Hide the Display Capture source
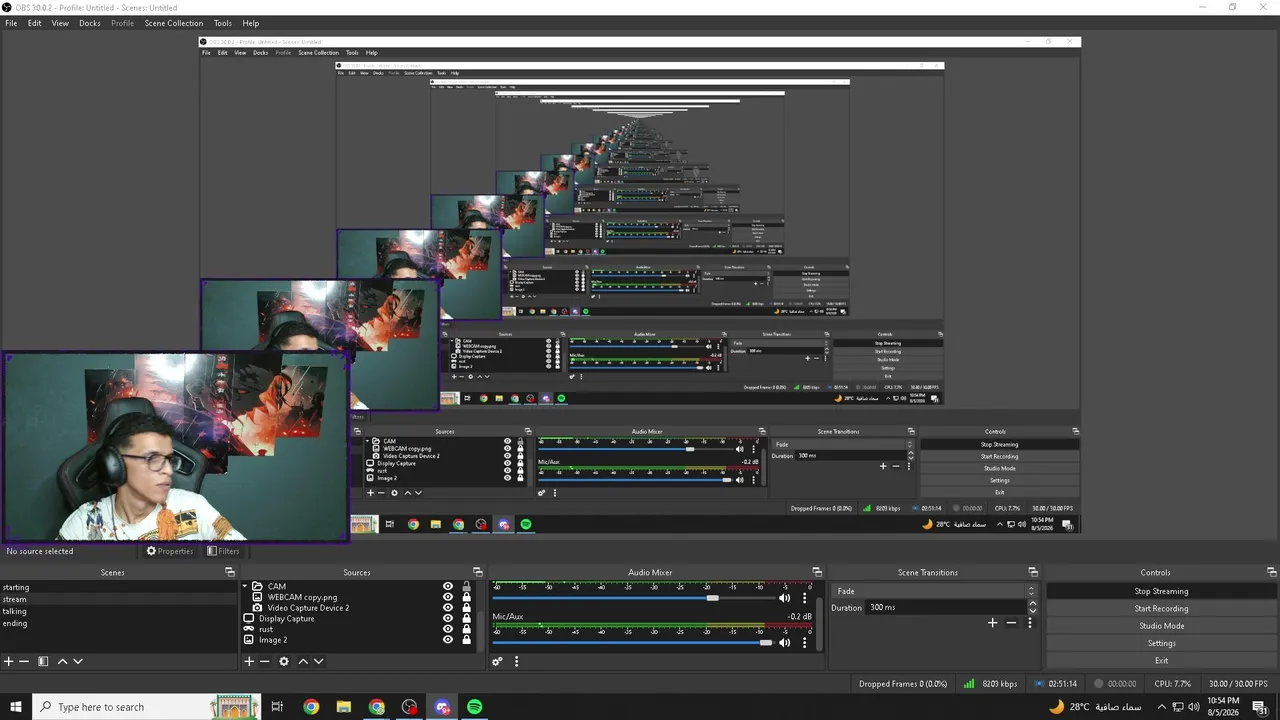The image size is (1280, 720). click(x=448, y=619)
